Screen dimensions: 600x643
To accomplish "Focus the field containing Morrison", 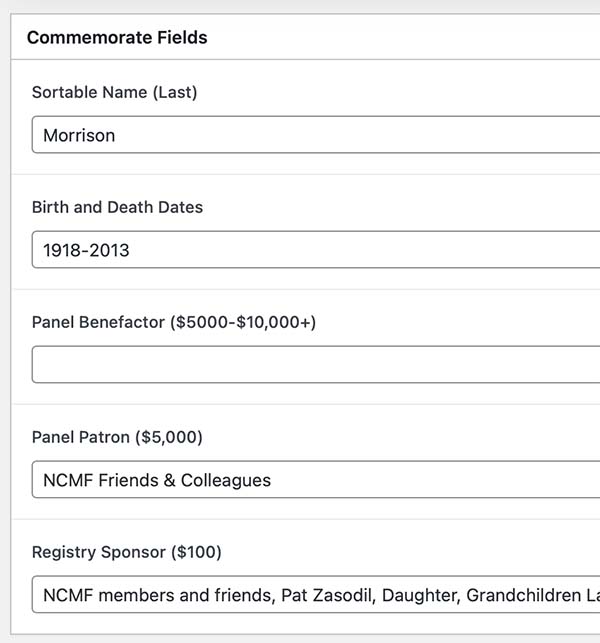I will point(300,135).
